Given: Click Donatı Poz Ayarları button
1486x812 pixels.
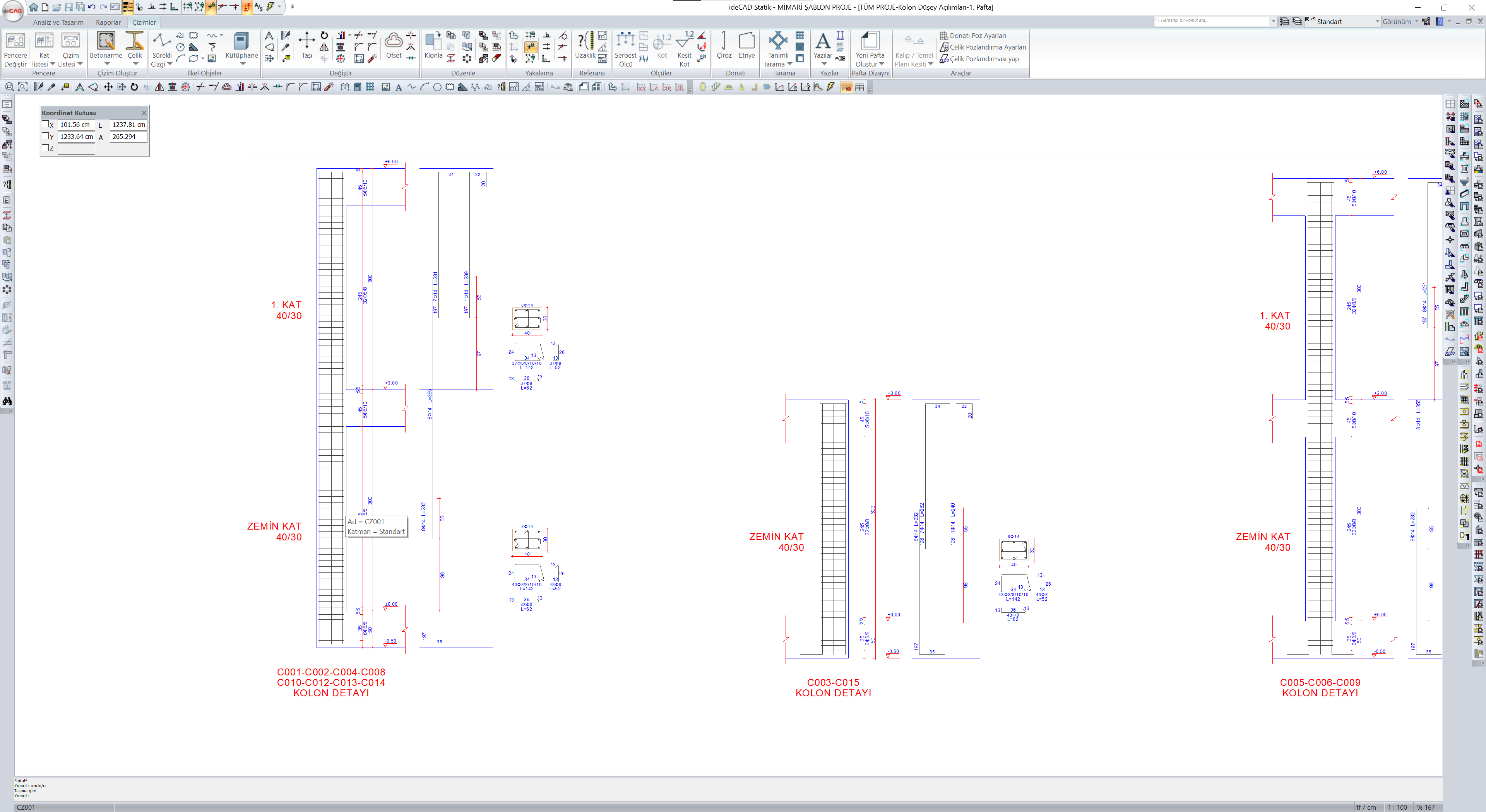Looking at the screenshot, I should pos(977,36).
